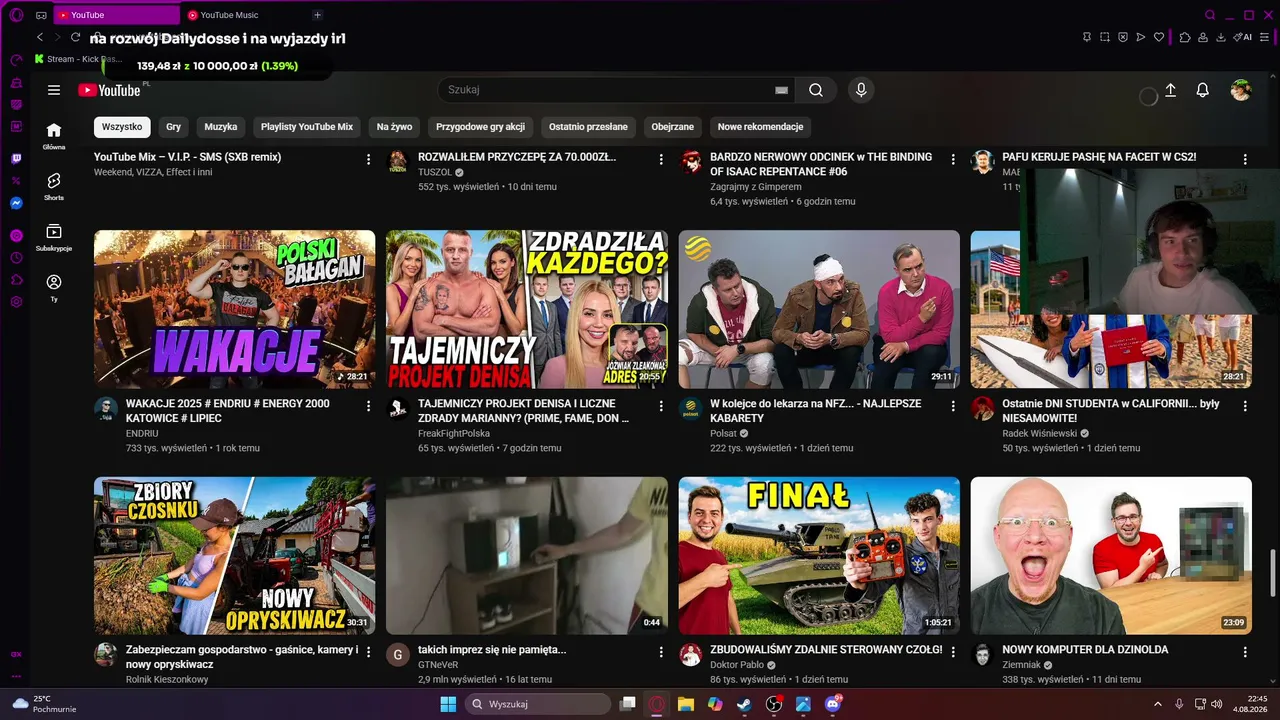Screen dimensions: 1280x720
Task: Submit search with the magnifier button
Action: click(816, 90)
